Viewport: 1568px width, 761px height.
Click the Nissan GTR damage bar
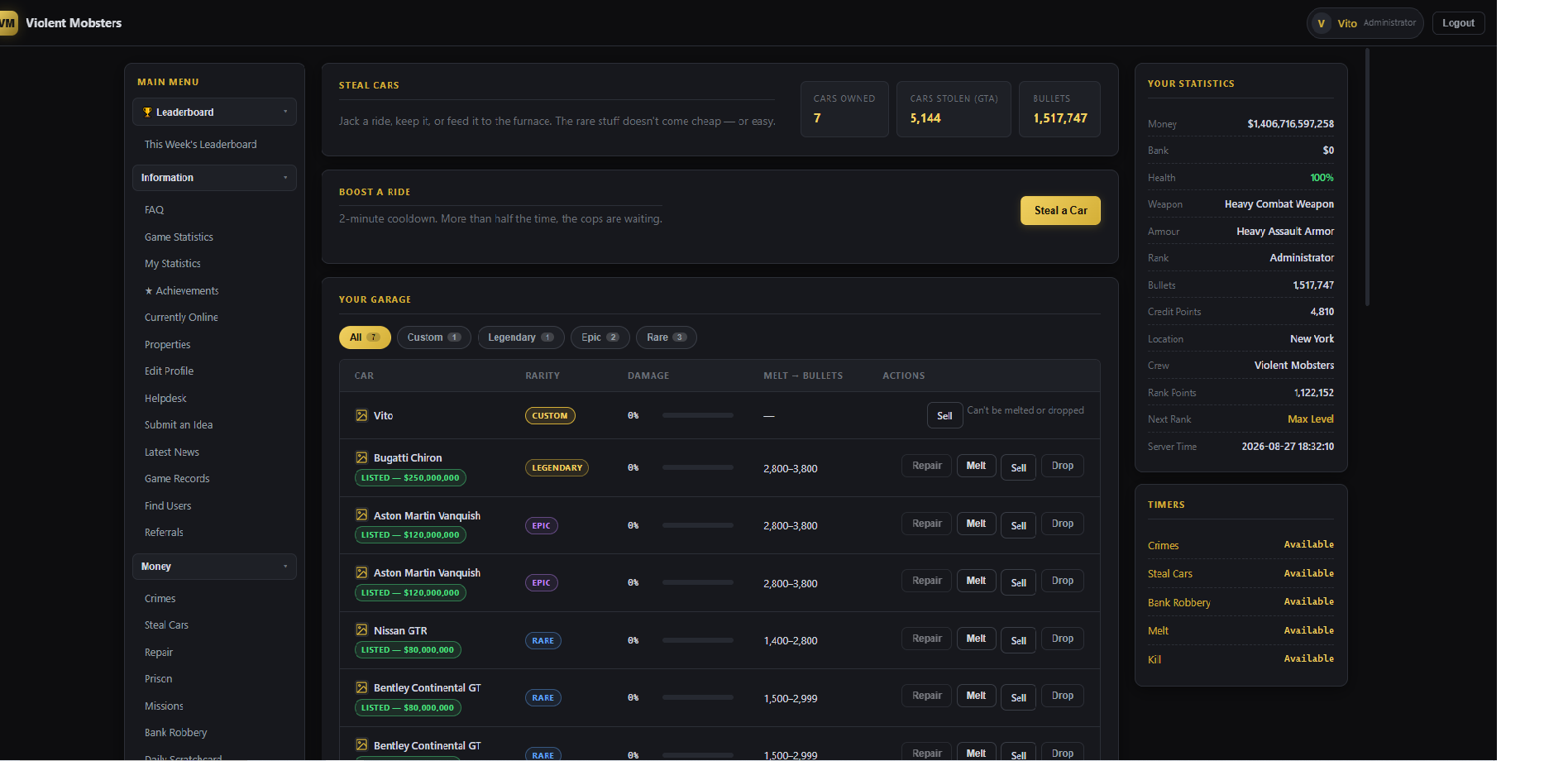point(698,640)
